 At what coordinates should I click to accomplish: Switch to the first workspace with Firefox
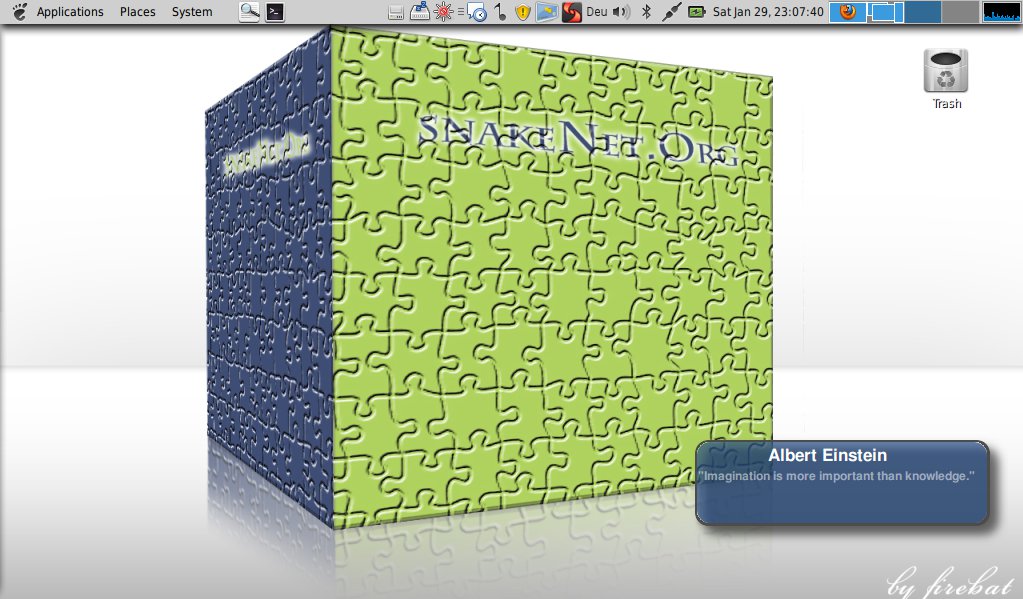[847, 12]
